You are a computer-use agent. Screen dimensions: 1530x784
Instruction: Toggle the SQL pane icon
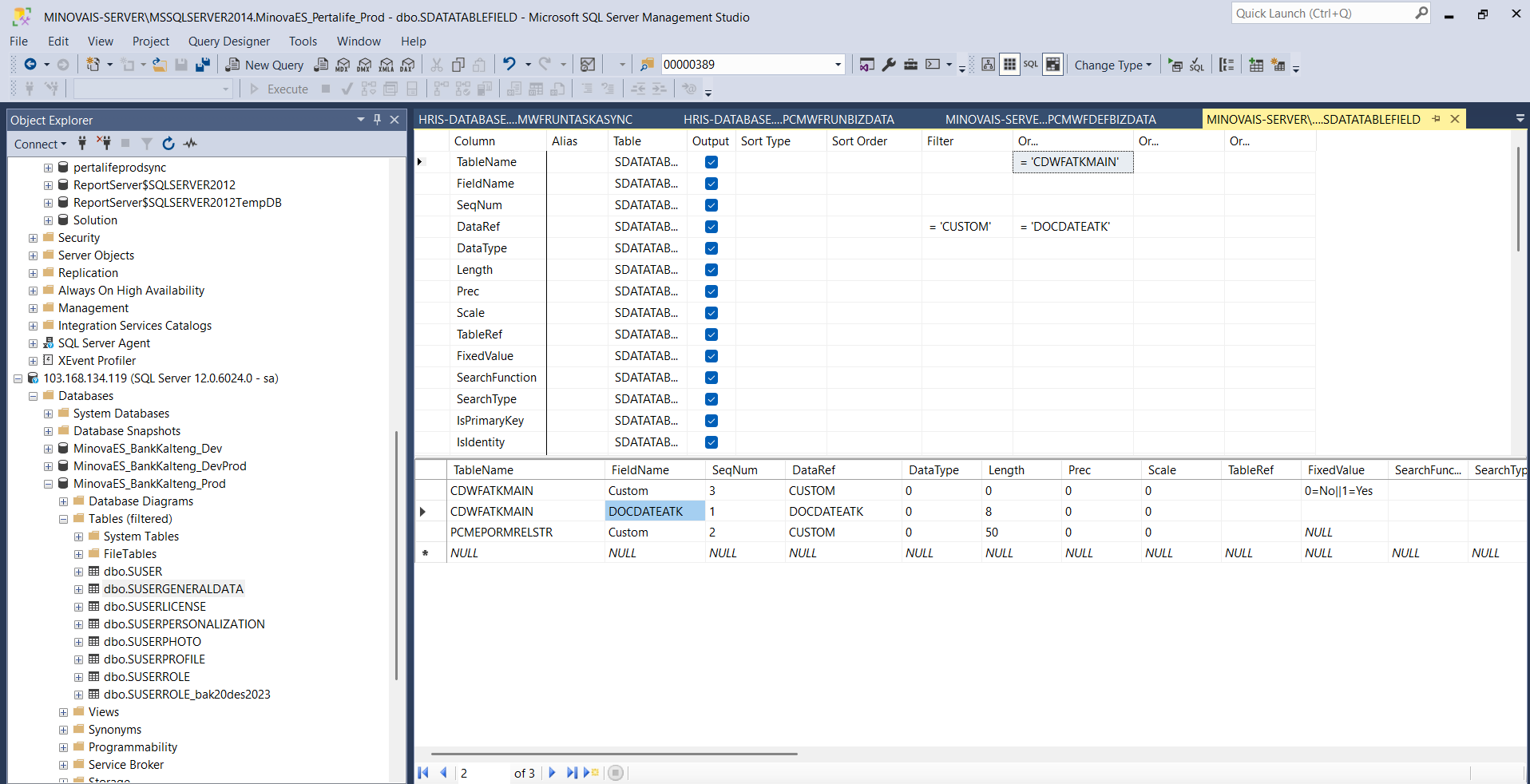[1031, 65]
